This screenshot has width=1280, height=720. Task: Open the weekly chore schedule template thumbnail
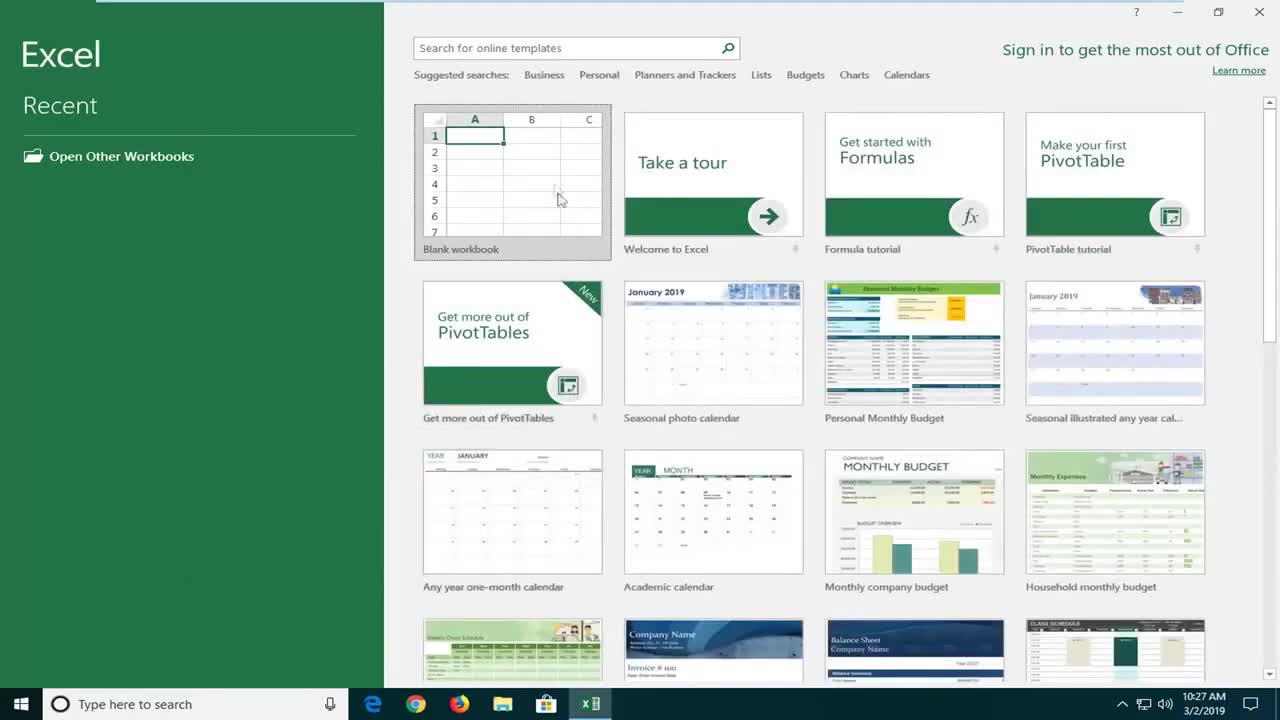512,650
